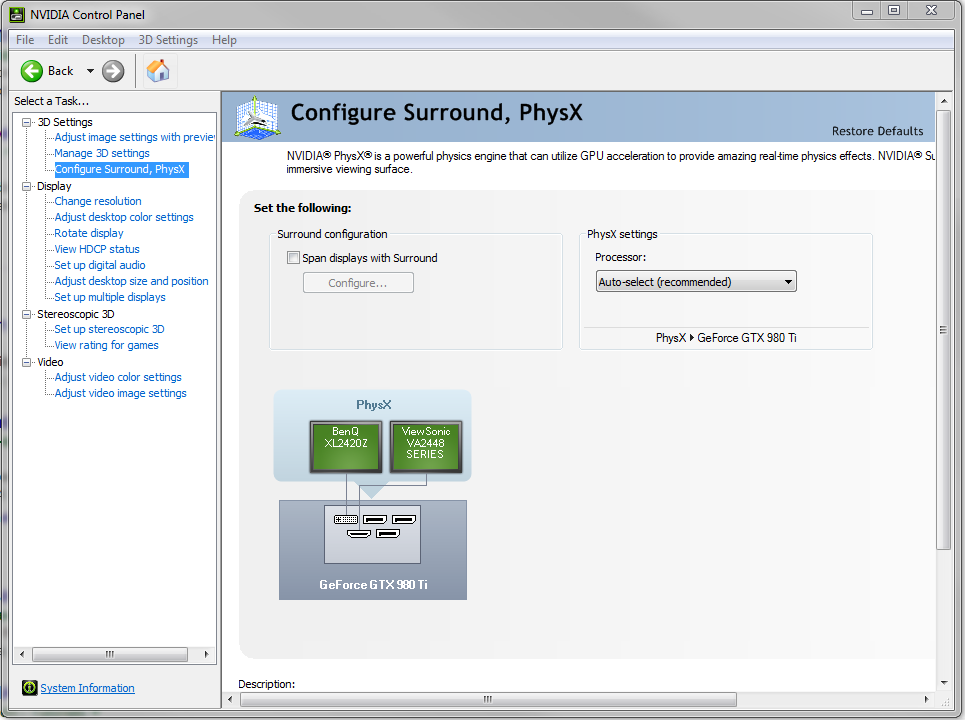Image resolution: width=965 pixels, height=720 pixels.
Task: Select the ViewSonic VA2448 SERIES monitor icon
Action: point(426,446)
